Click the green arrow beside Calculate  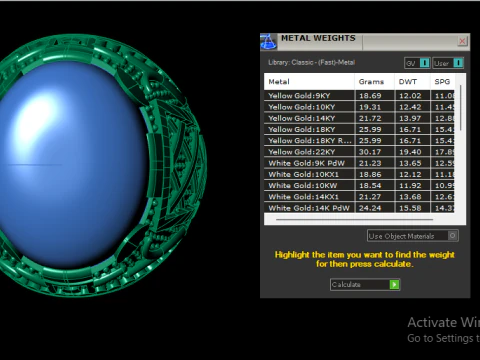pyautogui.click(x=394, y=284)
